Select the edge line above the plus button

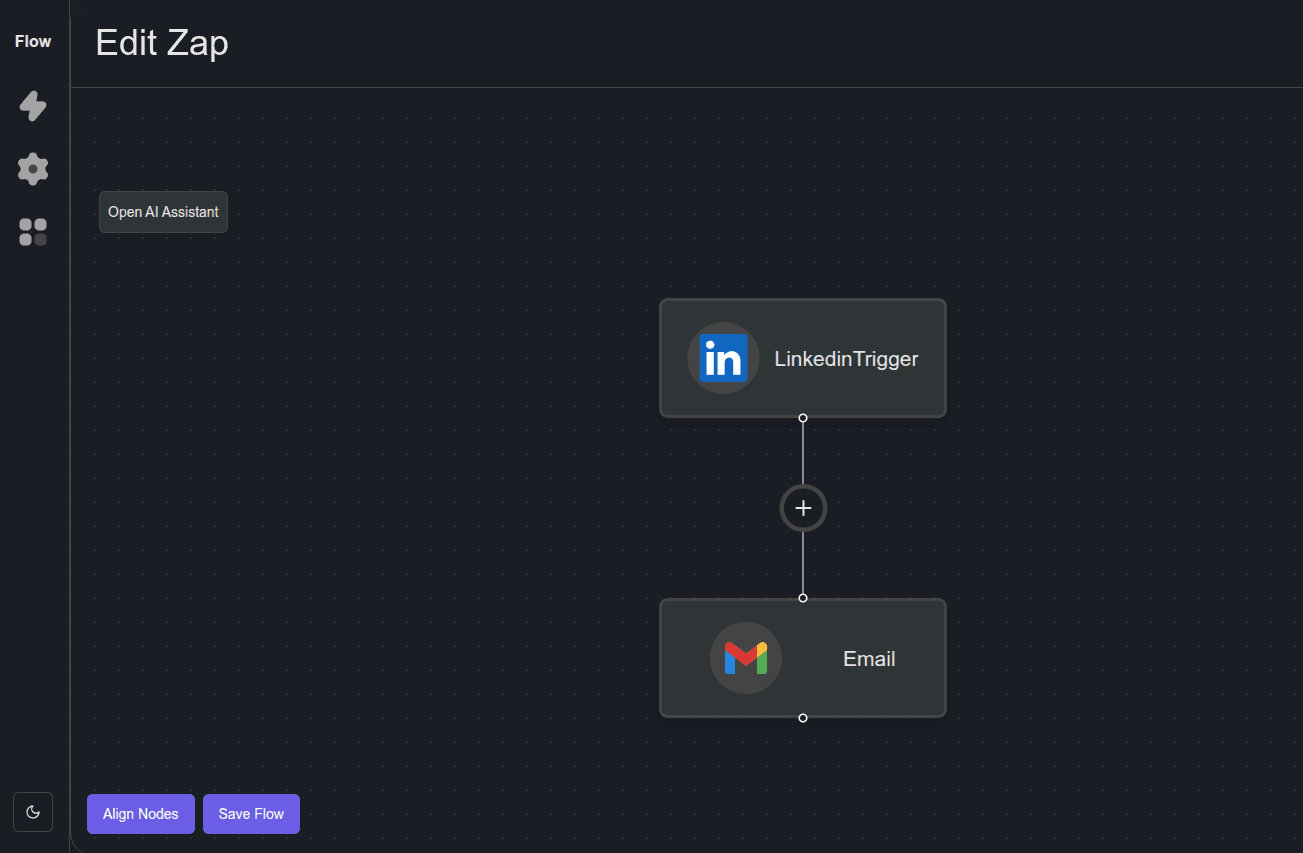click(x=803, y=454)
